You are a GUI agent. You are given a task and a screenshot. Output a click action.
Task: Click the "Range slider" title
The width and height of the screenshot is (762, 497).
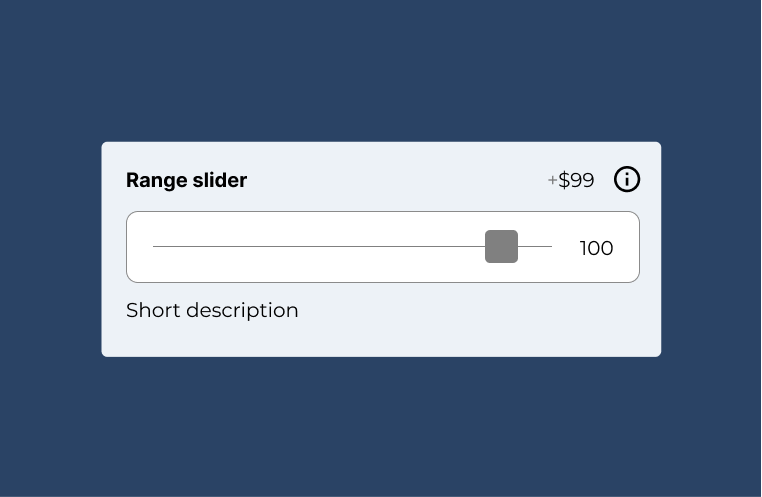point(186,180)
